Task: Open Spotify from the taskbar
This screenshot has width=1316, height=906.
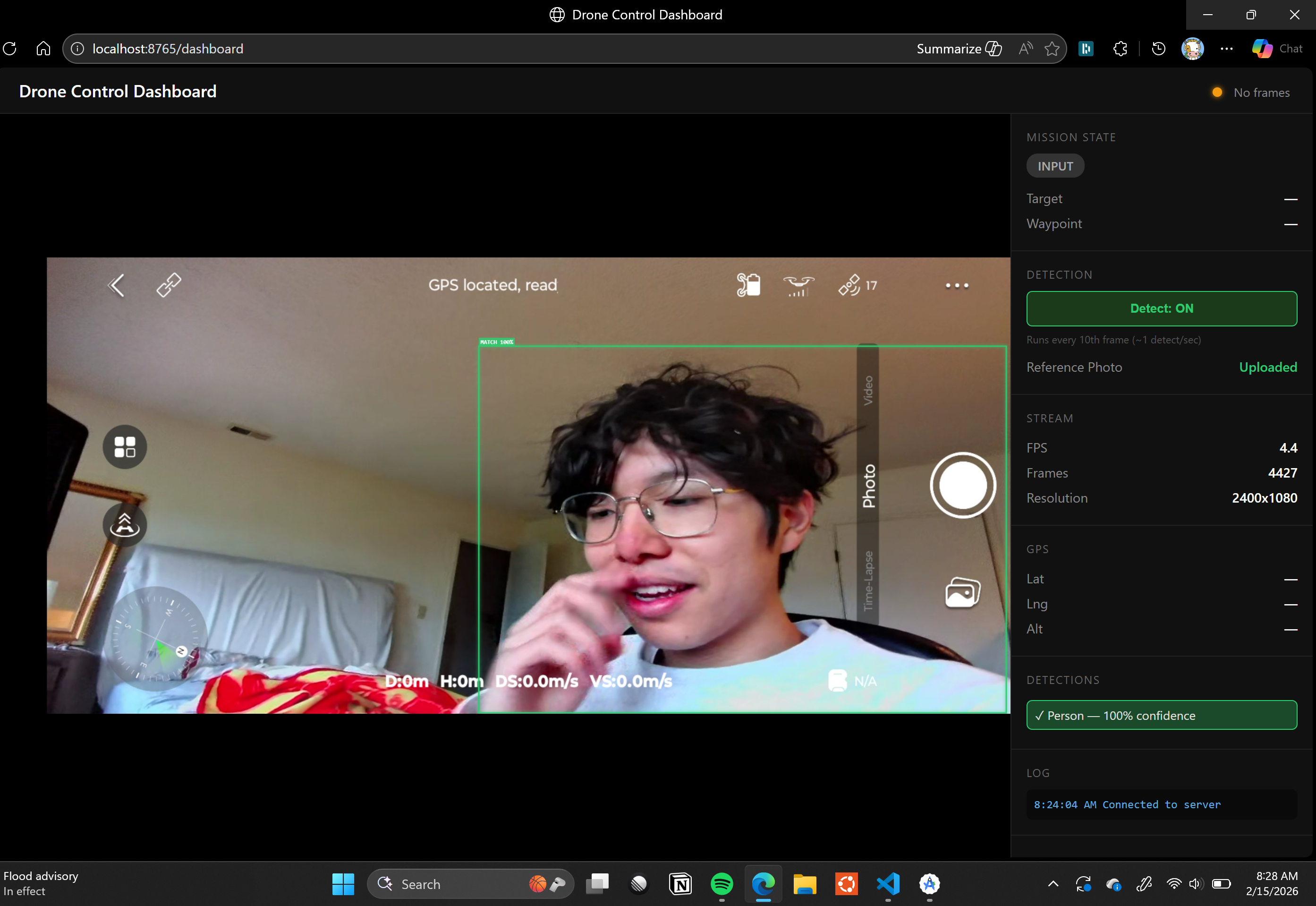Action: click(x=722, y=883)
